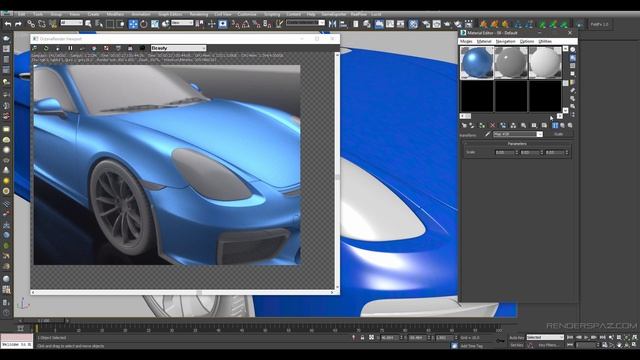This screenshot has height=360, width=640.
Task: Open the reference coordinate system dropdown
Action: click(x=182, y=23)
